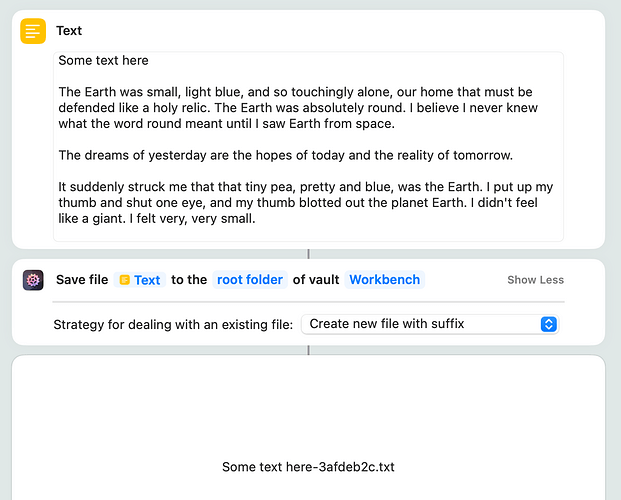The image size is (621, 500).
Task: Change the "Workbench" vault parameter
Action: (384, 280)
